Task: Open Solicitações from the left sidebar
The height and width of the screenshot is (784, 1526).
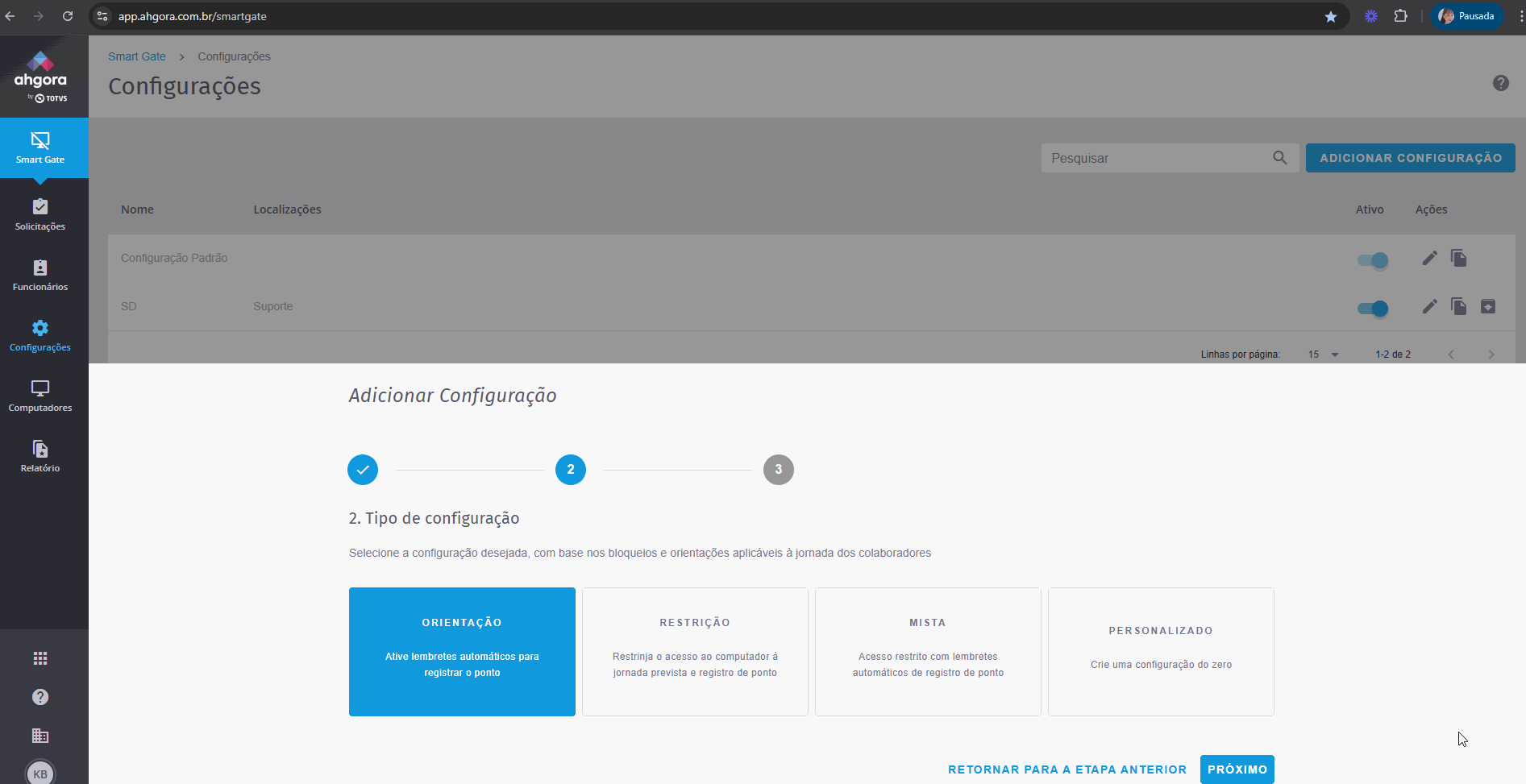Action: (40, 212)
